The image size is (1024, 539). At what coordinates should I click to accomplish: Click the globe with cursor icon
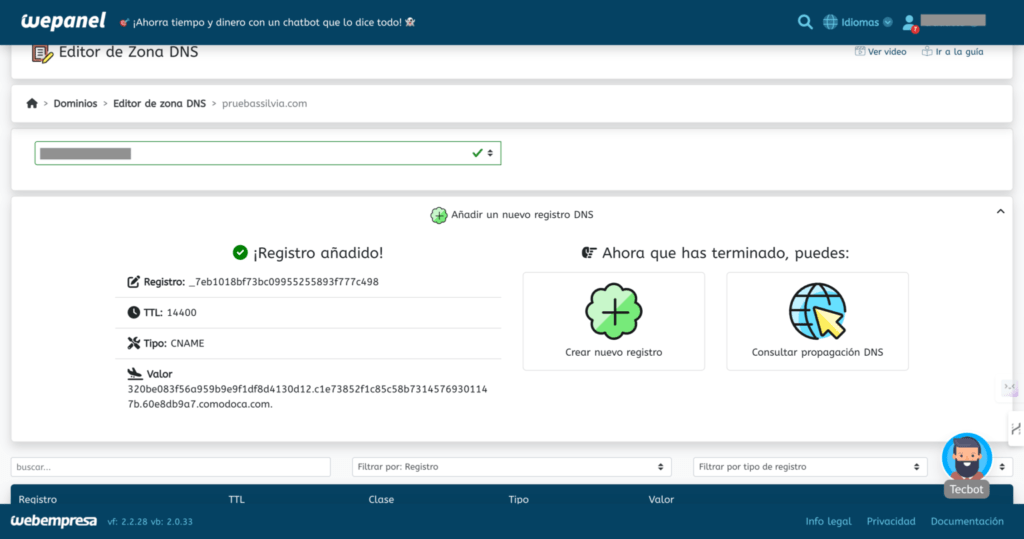pyautogui.click(x=817, y=312)
